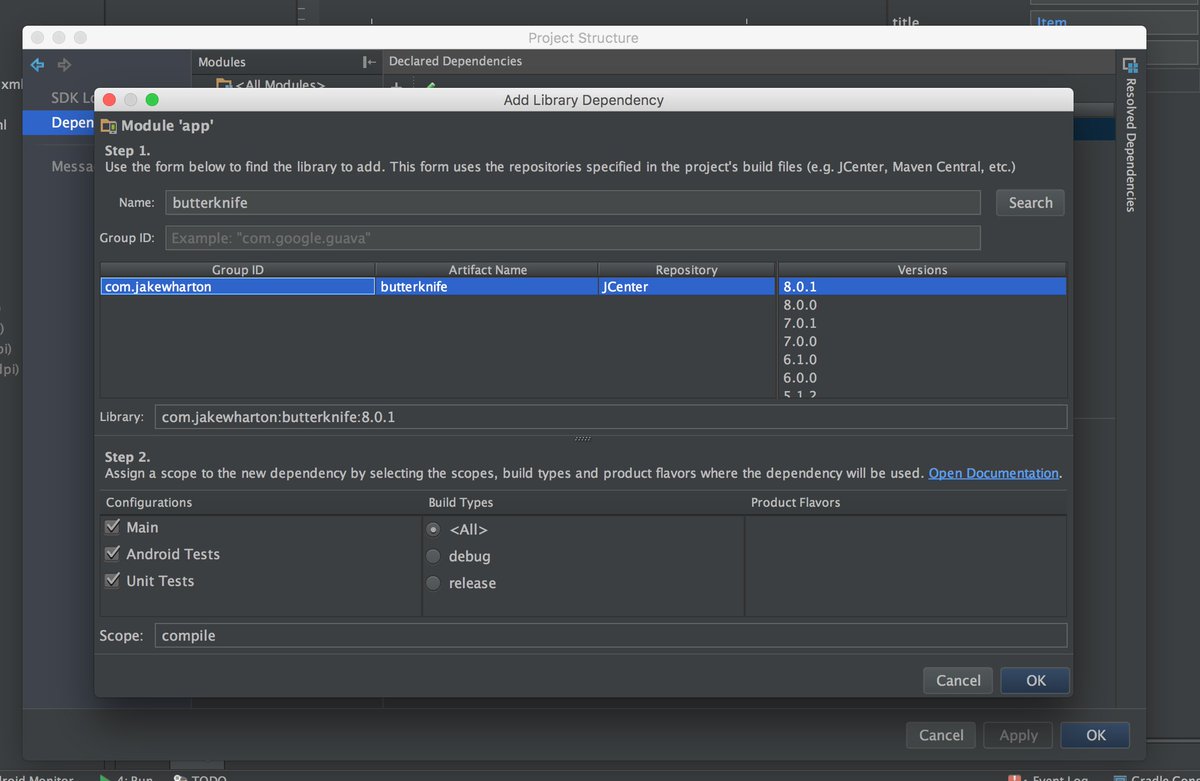Screen dimensions: 1200x781
Task: Select the debug build type radio button
Action: (433, 556)
